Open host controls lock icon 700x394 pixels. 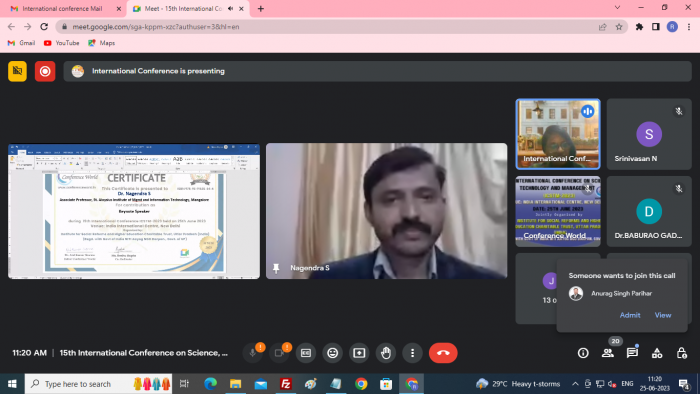(x=681, y=353)
